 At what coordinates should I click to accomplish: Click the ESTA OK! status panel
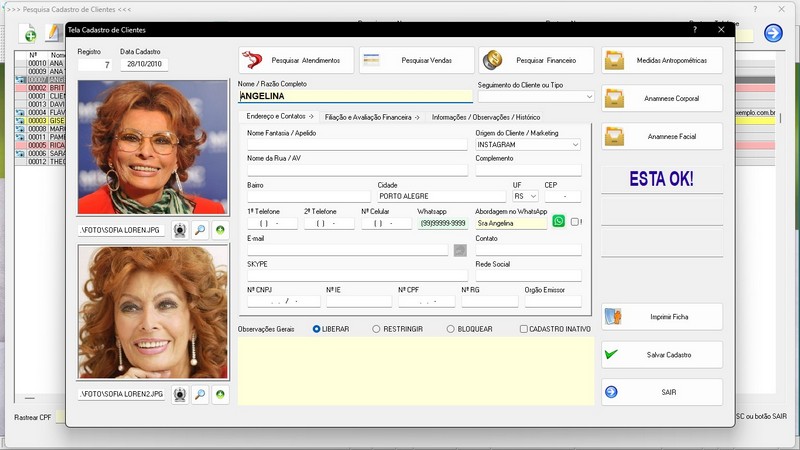click(662, 179)
